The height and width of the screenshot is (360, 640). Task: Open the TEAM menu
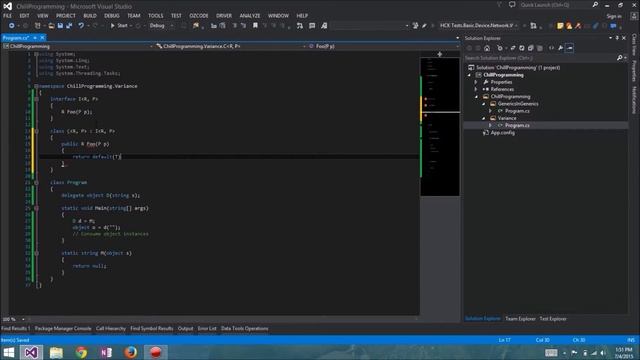tap(133, 16)
